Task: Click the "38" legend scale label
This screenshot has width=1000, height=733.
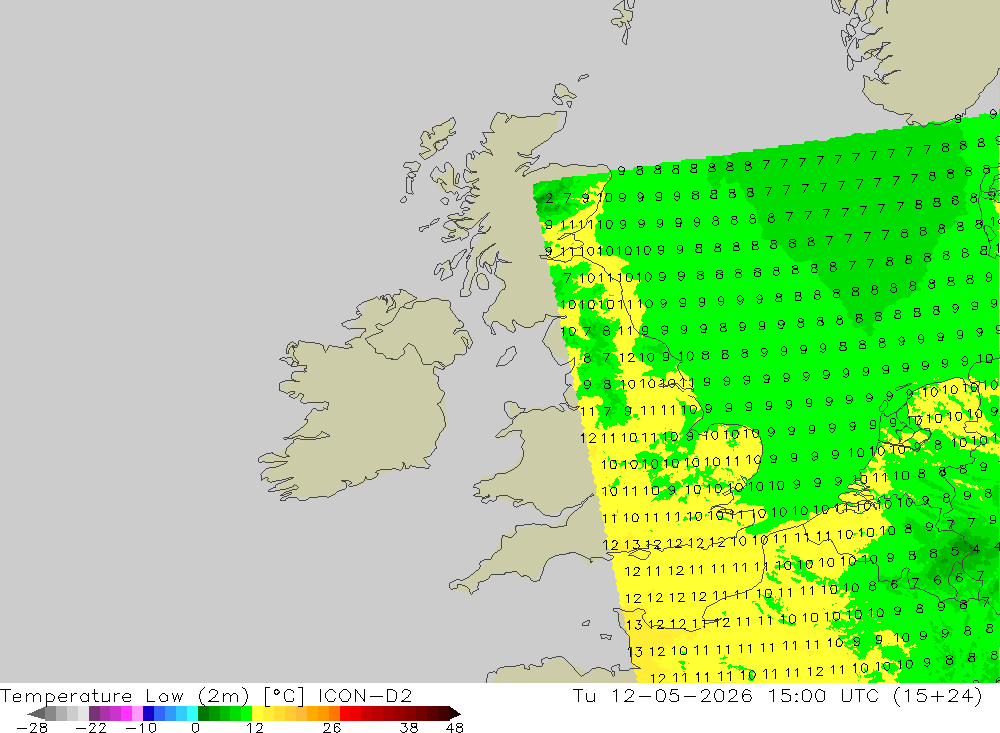Action: (409, 728)
